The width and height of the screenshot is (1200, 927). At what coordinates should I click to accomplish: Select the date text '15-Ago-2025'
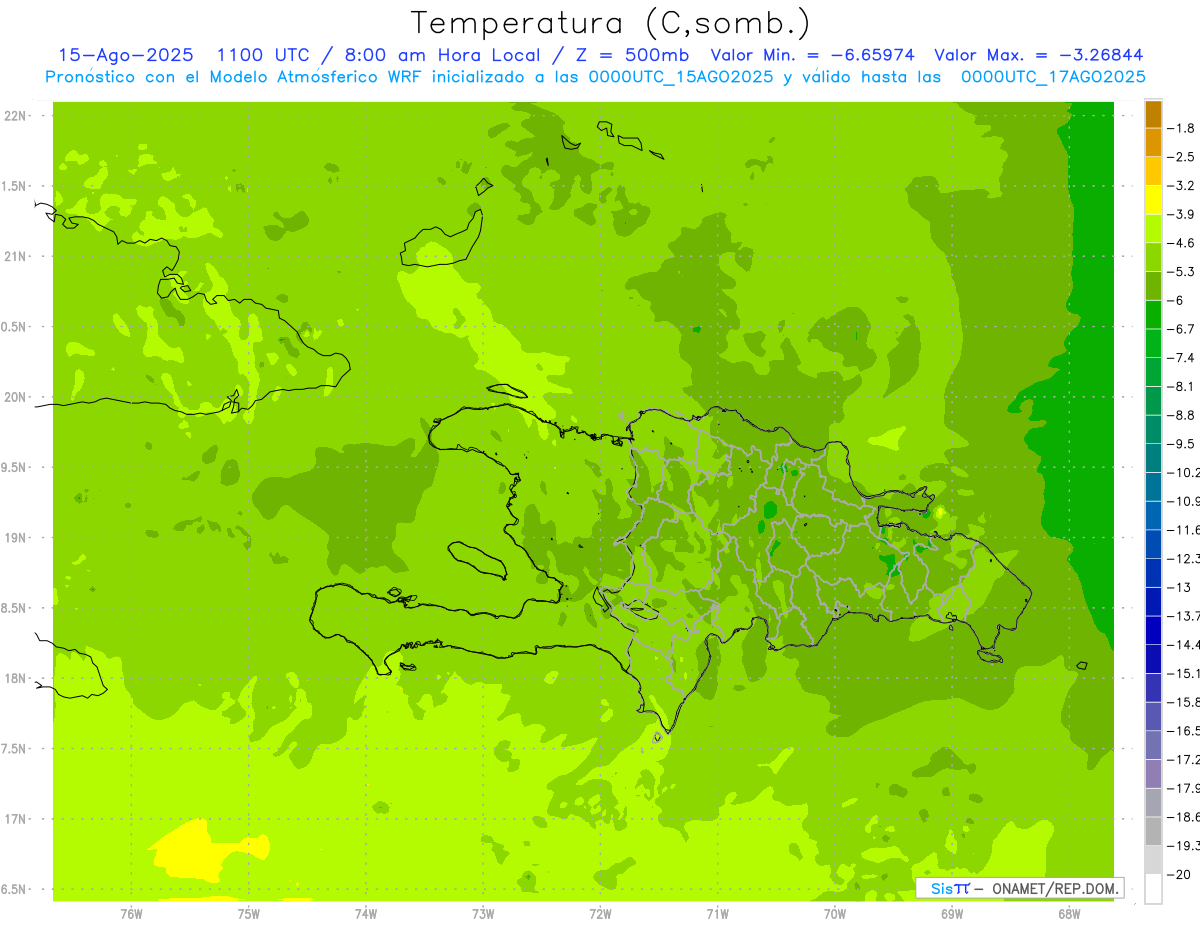pos(125,55)
